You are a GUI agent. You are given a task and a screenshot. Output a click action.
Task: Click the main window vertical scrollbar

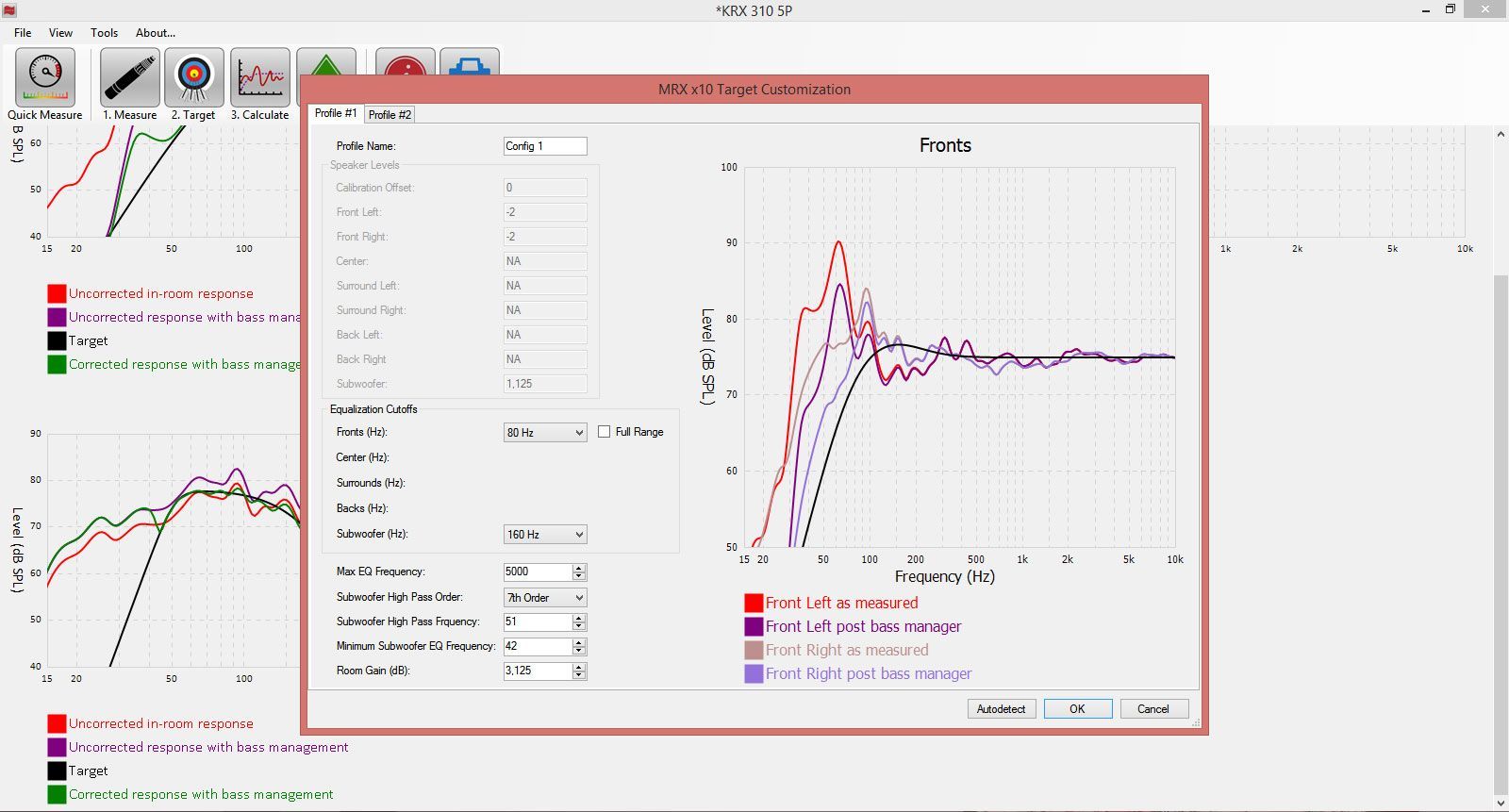click(x=1501, y=536)
